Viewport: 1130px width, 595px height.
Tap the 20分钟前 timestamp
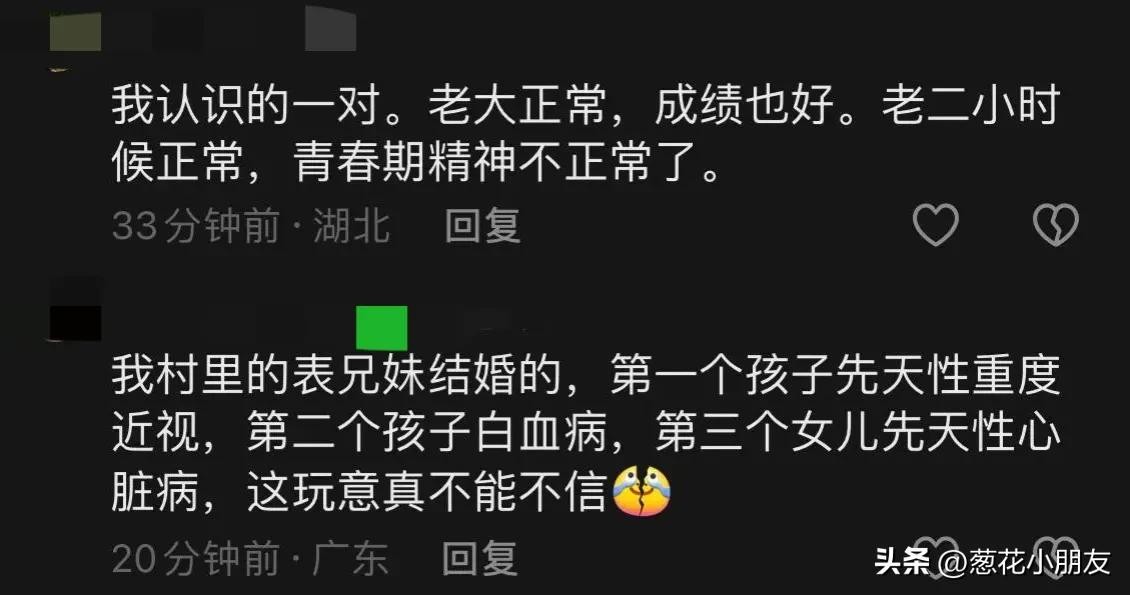pyautogui.click(x=196, y=558)
